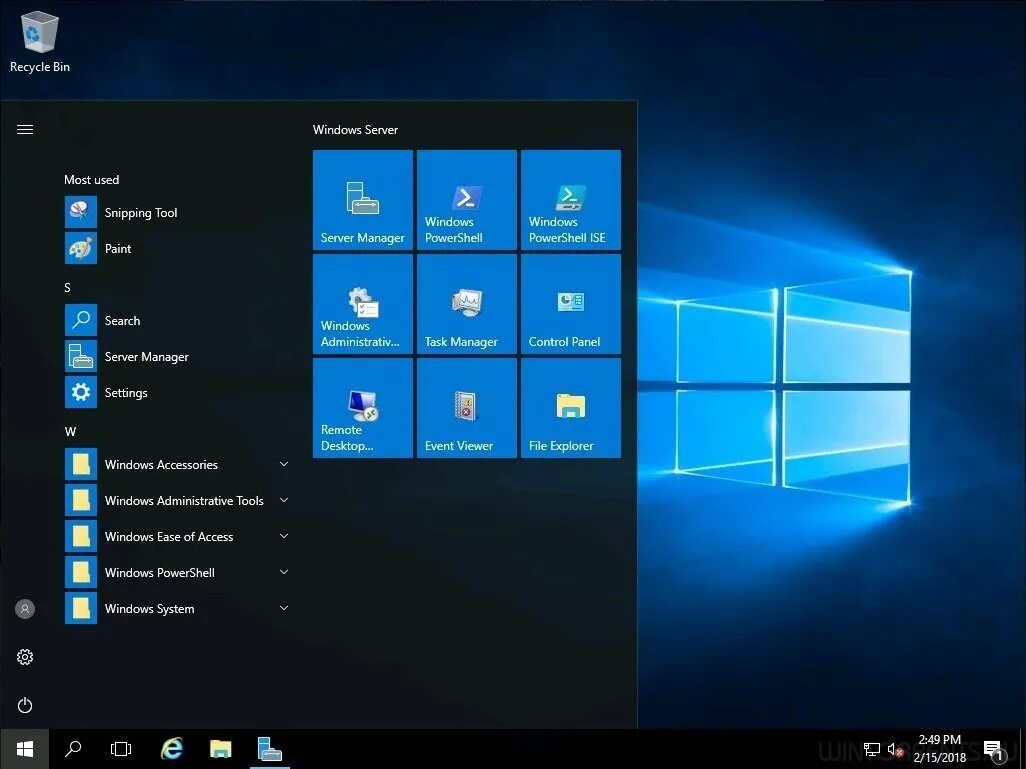The height and width of the screenshot is (769, 1026).
Task: Expand the Windows Accessories folder
Action: click(161, 464)
